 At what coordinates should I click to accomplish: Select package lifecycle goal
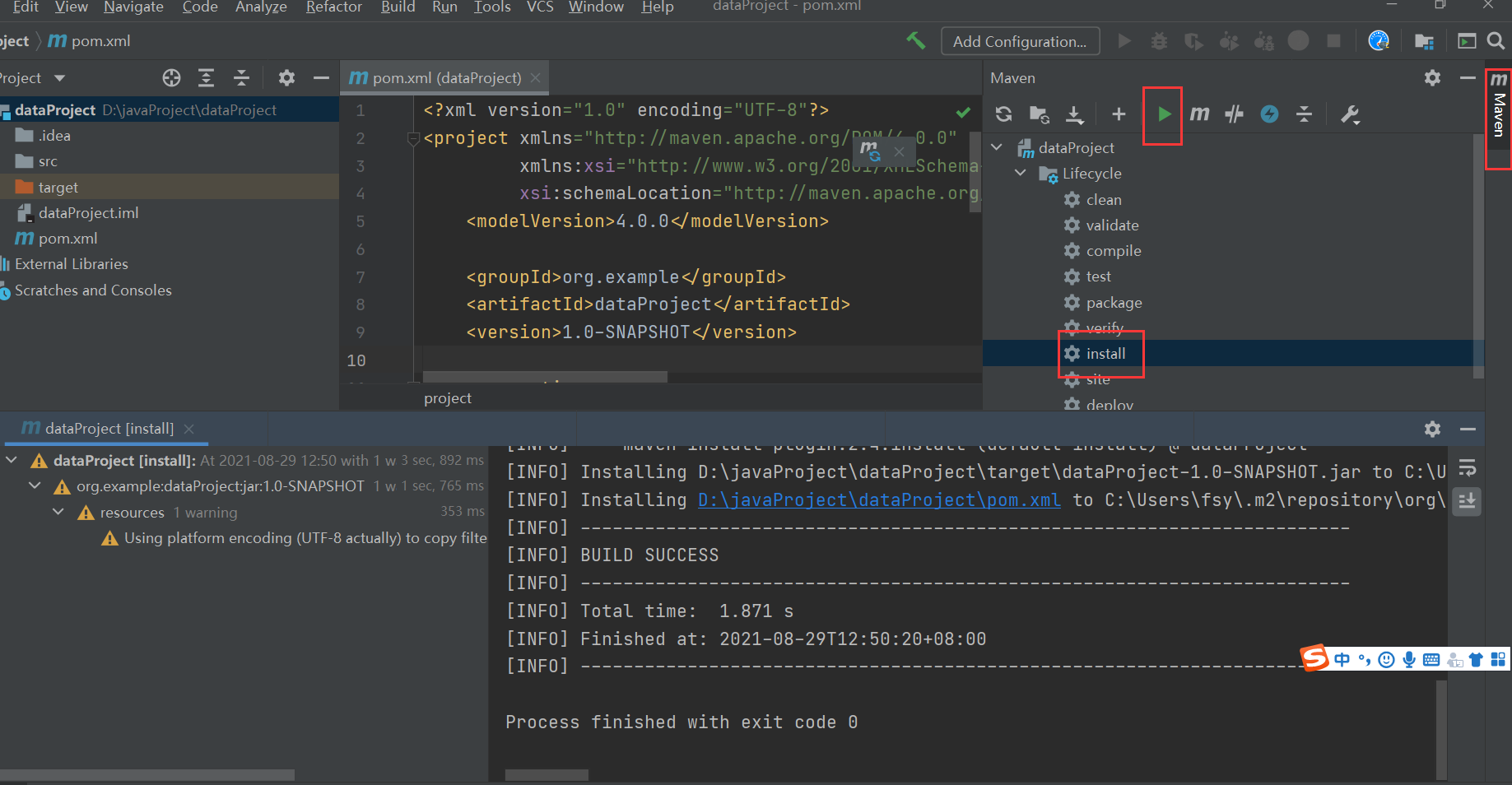pos(1114,302)
